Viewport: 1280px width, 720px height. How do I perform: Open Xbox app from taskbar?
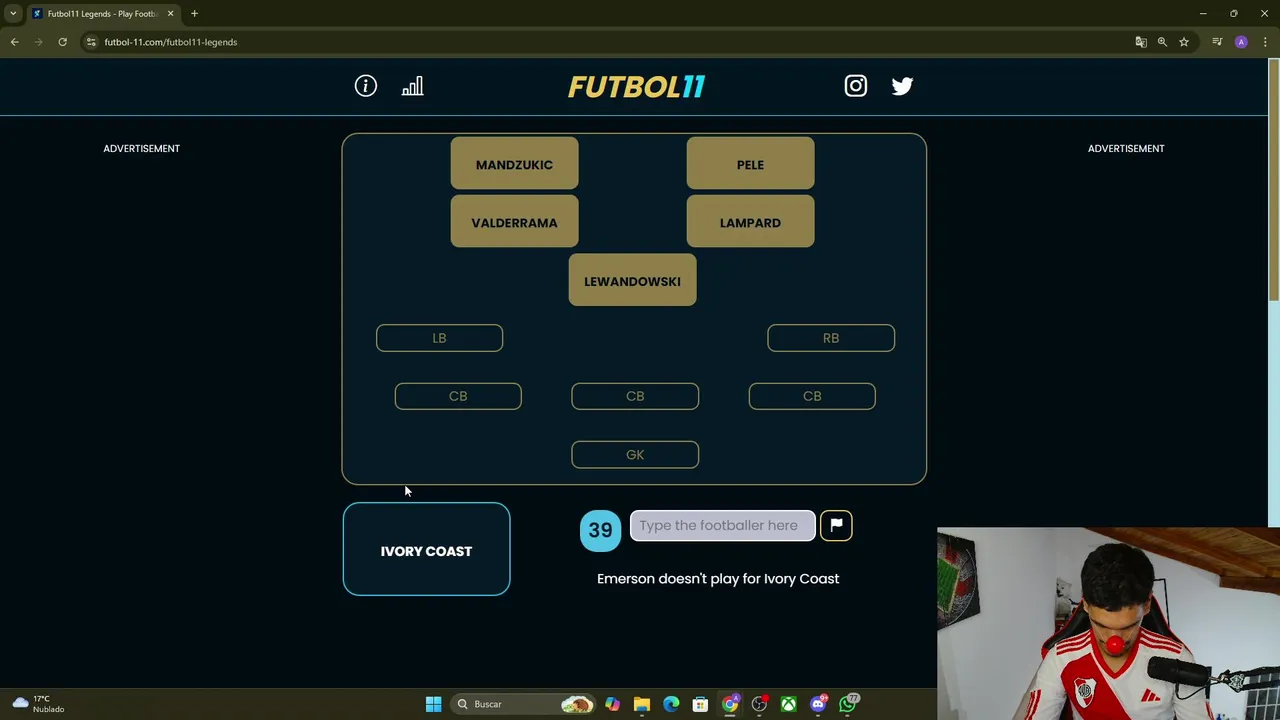(789, 704)
